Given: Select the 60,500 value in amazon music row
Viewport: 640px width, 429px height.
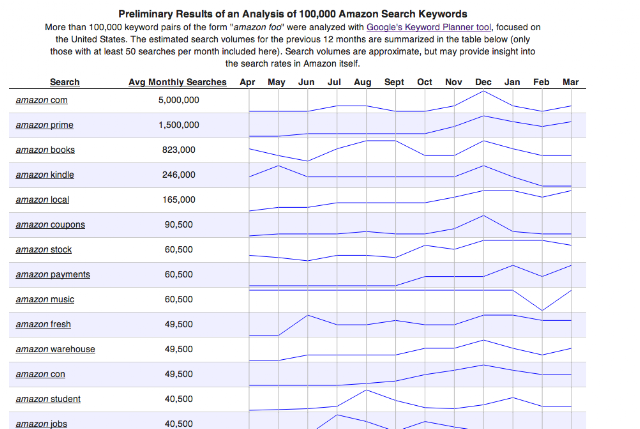Looking at the screenshot, I should [x=179, y=299].
